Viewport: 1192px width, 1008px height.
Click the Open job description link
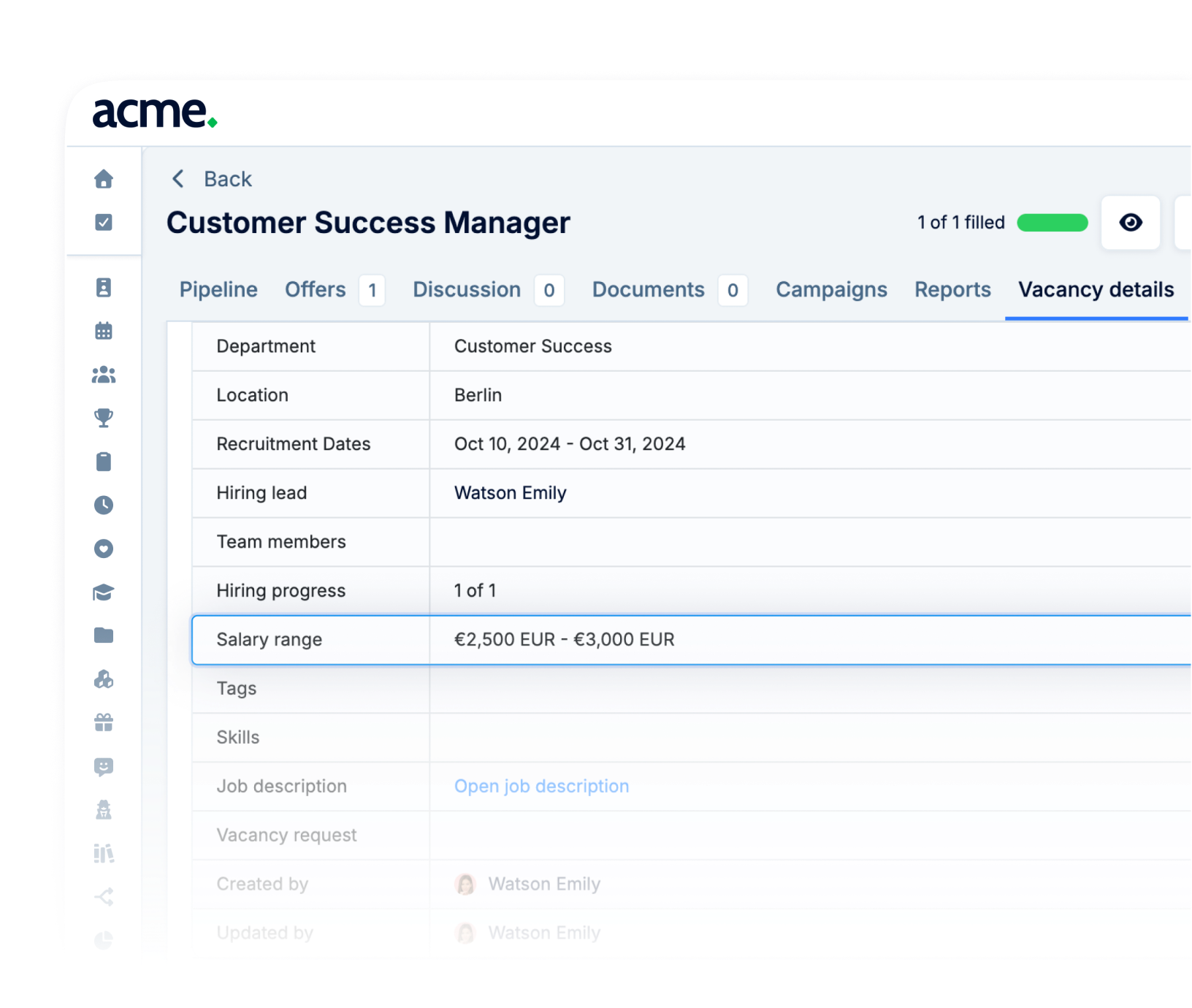pyautogui.click(x=540, y=786)
